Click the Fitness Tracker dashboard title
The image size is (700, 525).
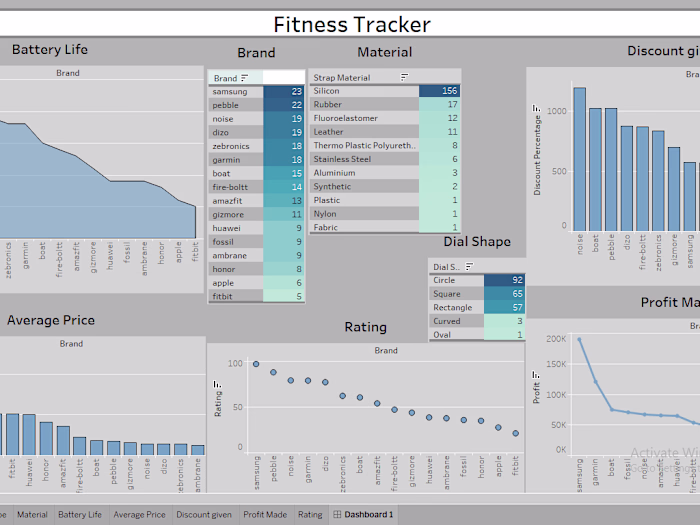[352, 24]
